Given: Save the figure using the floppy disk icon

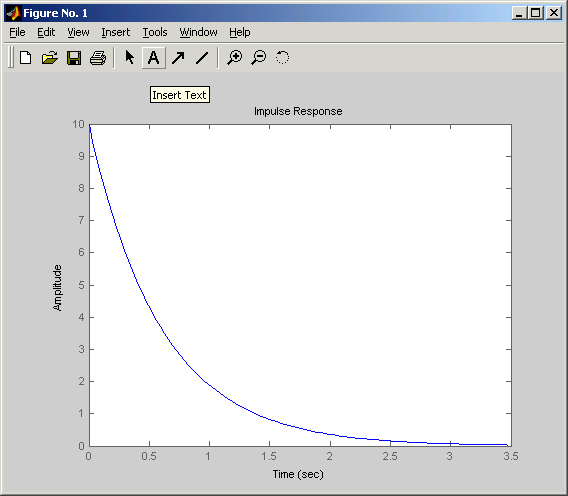Looking at the screenshot, I should click(x=74, y=58).
